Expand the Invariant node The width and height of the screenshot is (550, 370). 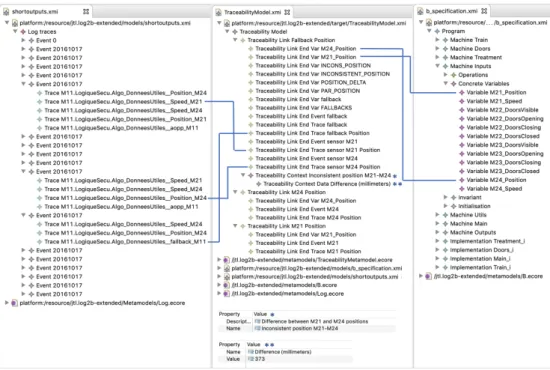coord(446,197)
